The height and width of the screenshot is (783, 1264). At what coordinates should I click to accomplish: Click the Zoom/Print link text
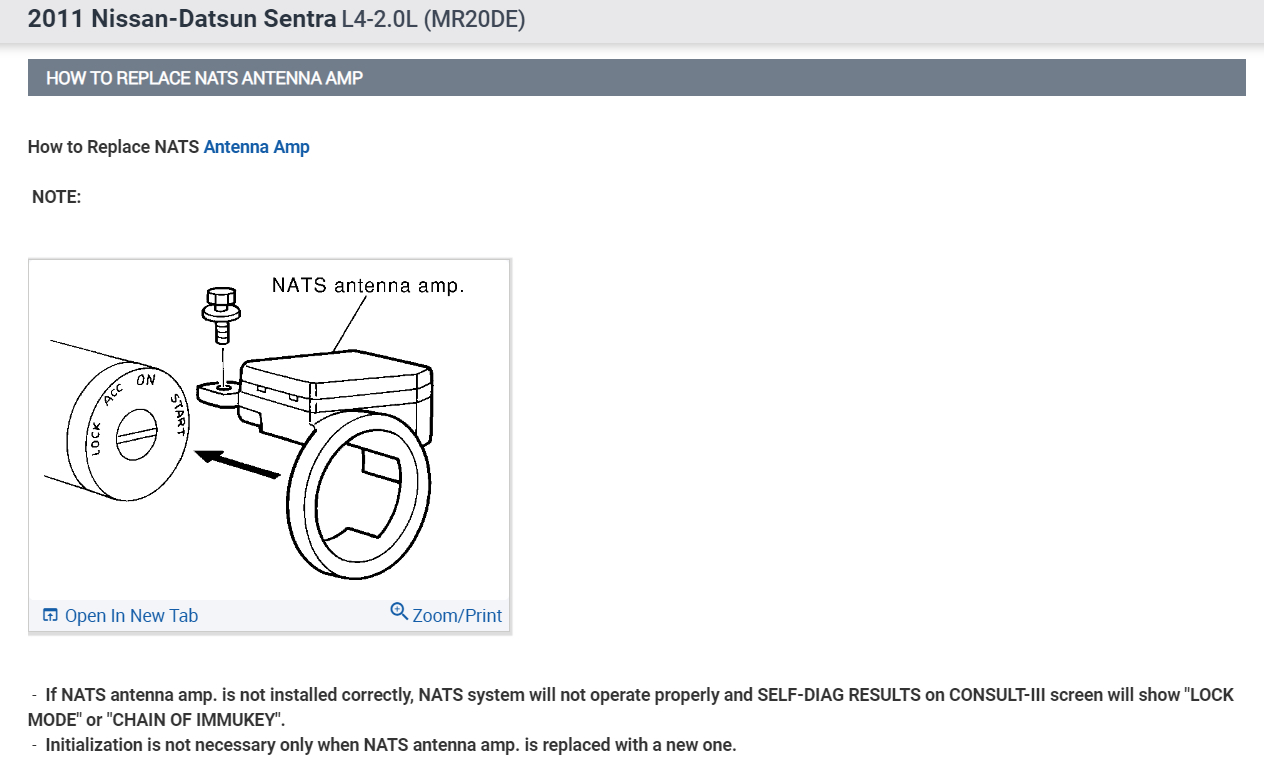[x=457, y=616]
